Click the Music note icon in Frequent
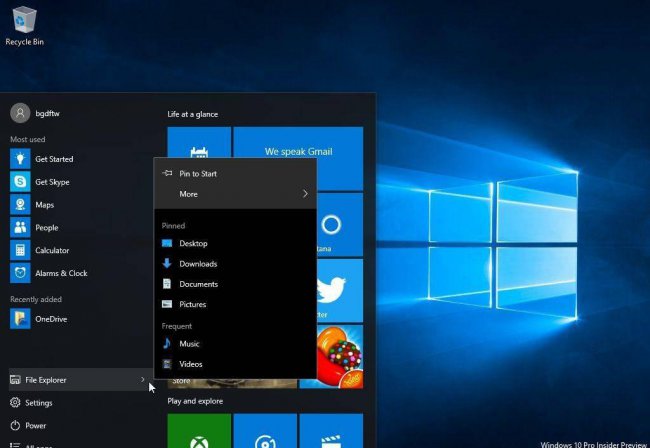This screenshot has height=448, width=650. tap(167, 343)
